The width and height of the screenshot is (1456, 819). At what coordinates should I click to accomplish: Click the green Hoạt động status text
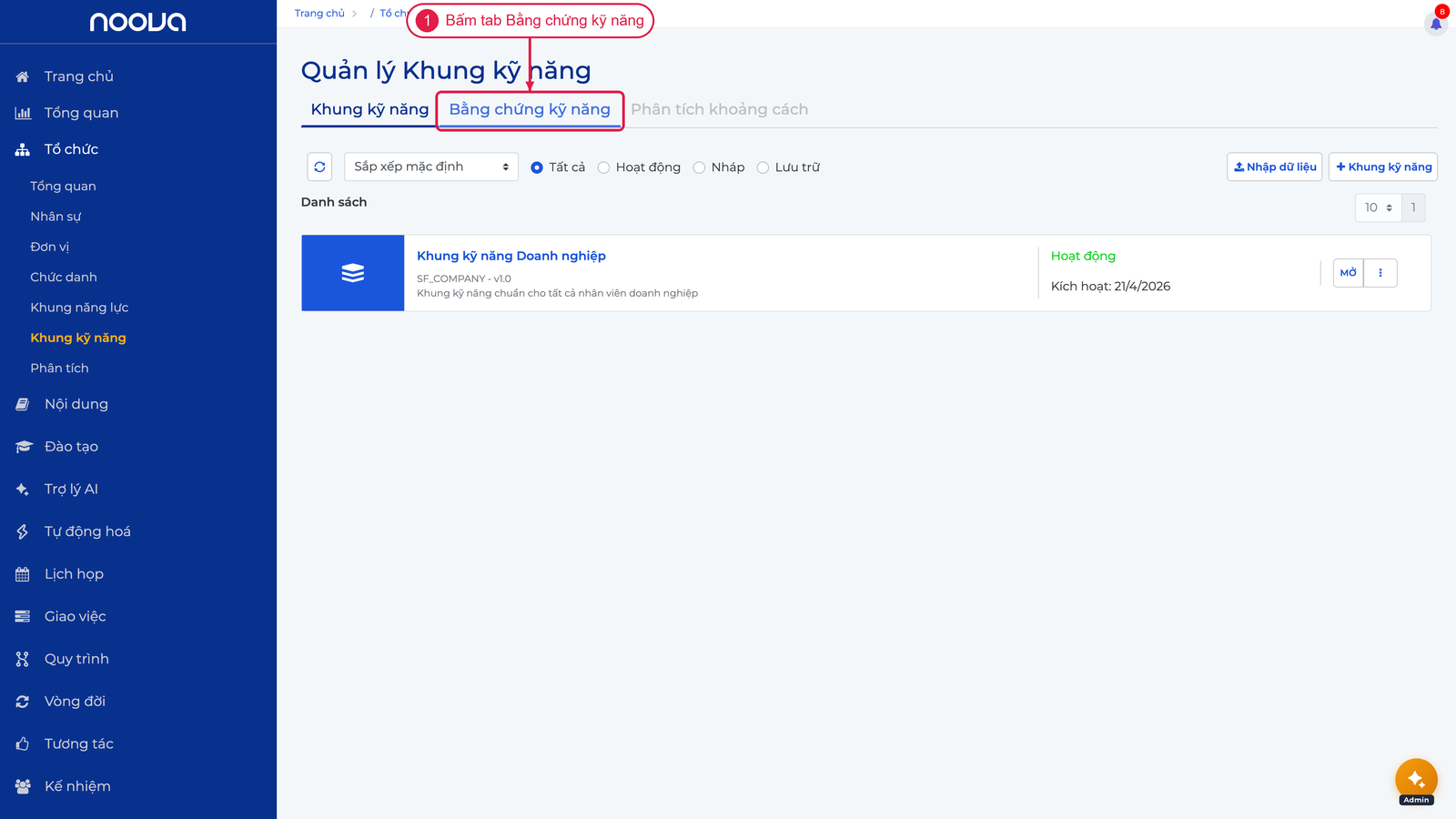click(1083, 256)
